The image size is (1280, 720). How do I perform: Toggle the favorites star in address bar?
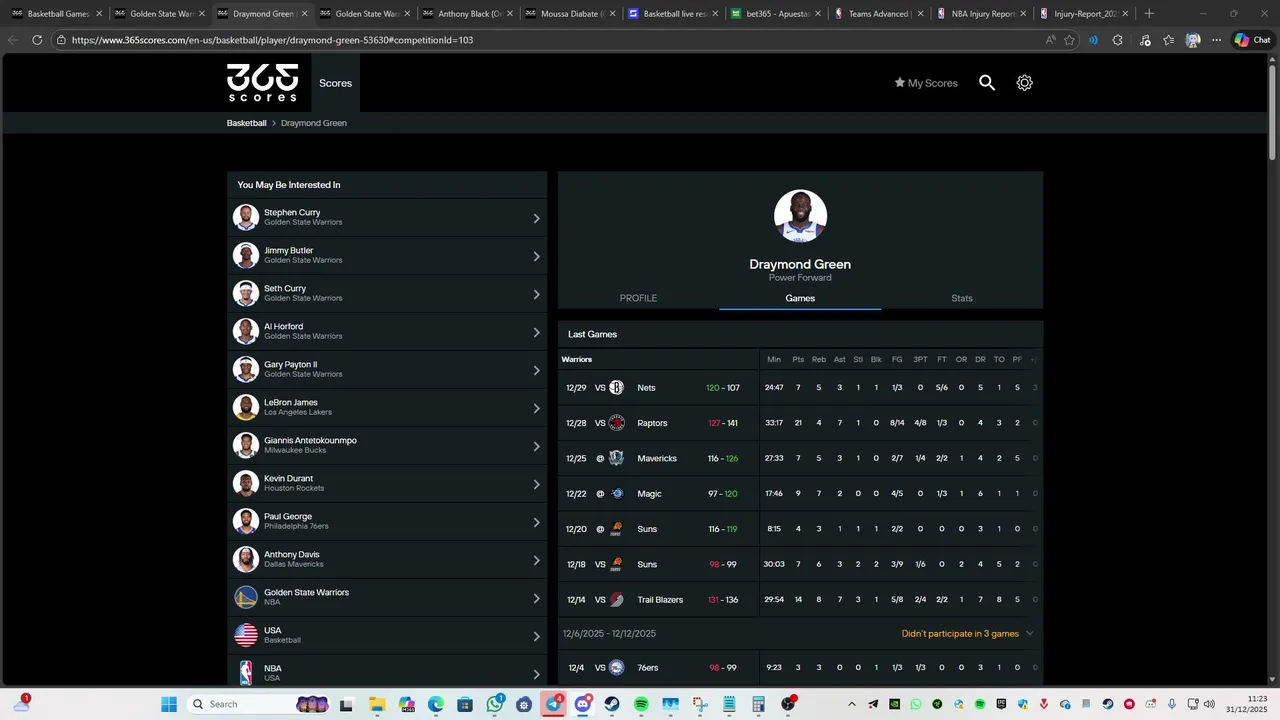(1069, 40)
